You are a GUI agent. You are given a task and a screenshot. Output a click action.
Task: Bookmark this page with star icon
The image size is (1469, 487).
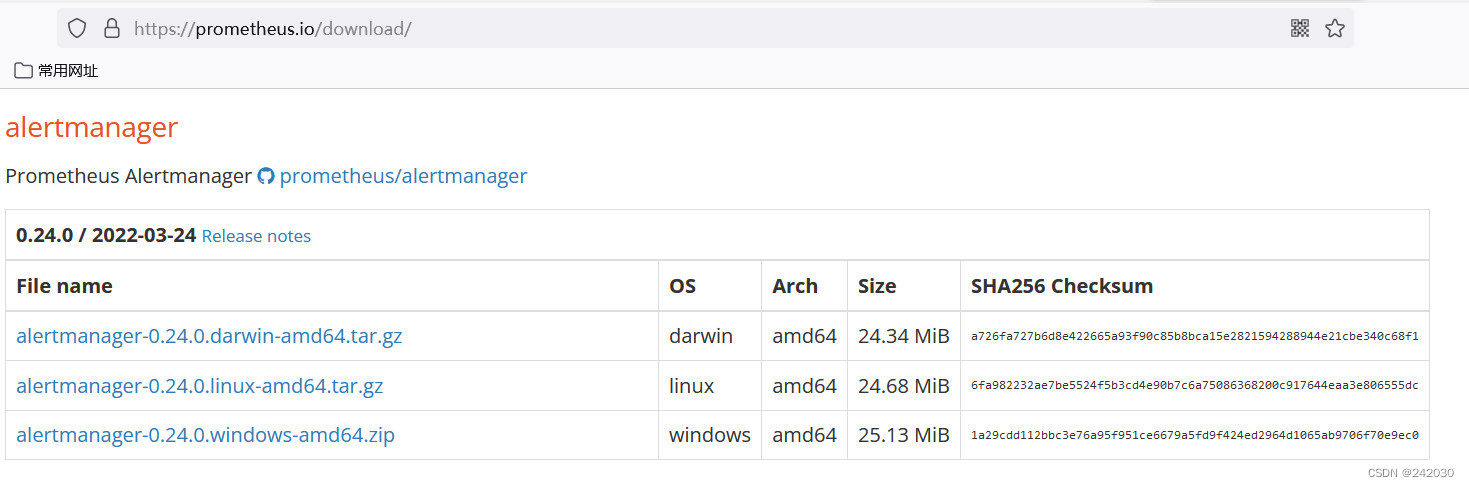1335,29
